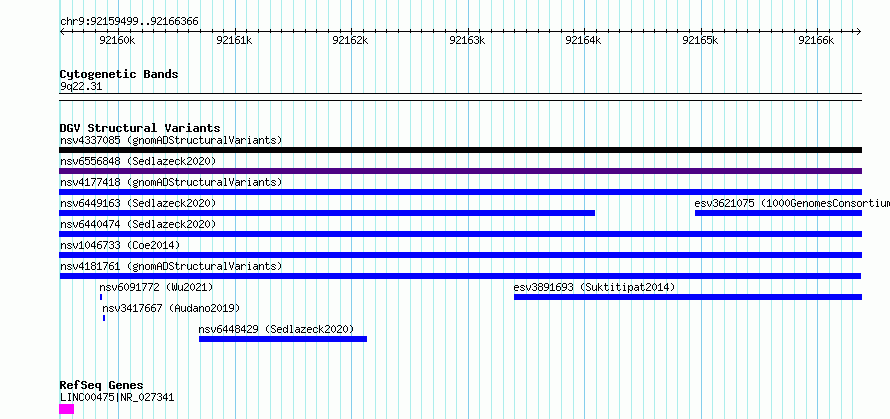
Task: Click the 92165k ruler position
Action: [x=700, y=40]
